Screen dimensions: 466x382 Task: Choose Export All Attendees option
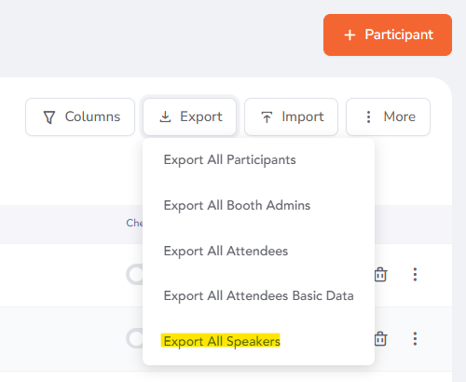226,251
